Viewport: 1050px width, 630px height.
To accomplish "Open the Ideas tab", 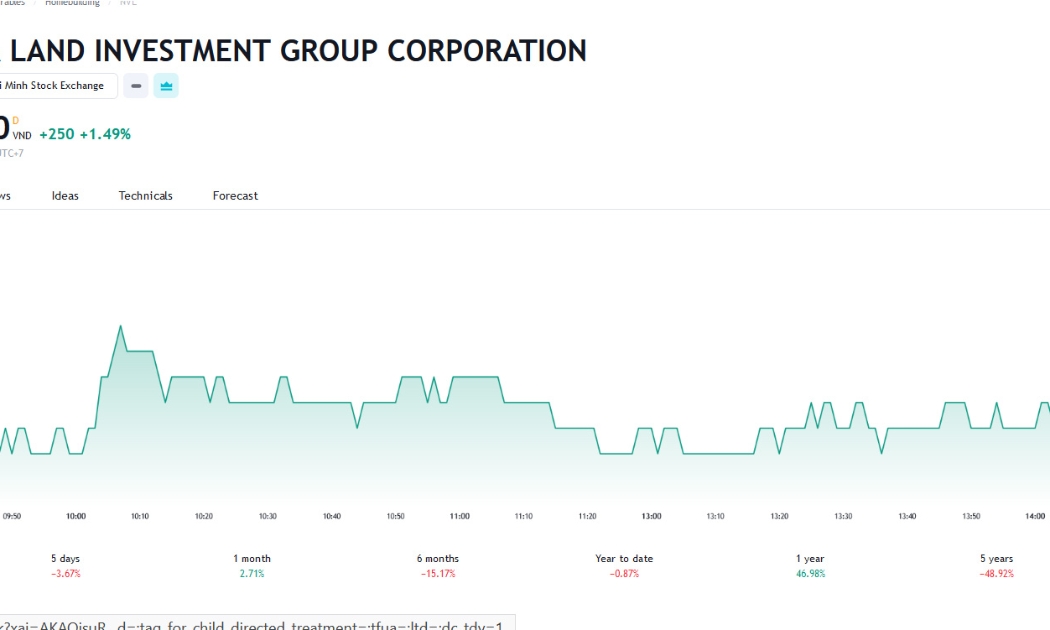I will click(x=65, y=195).
